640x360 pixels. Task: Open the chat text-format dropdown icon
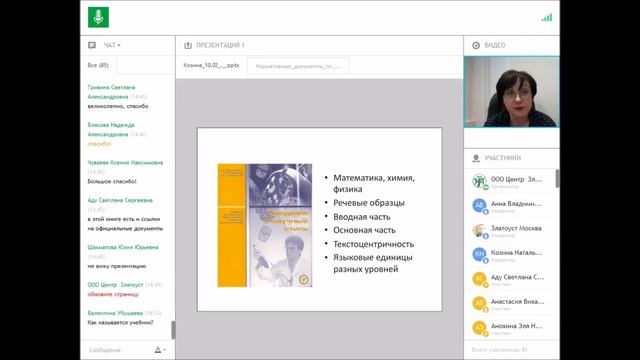[160, 350]
